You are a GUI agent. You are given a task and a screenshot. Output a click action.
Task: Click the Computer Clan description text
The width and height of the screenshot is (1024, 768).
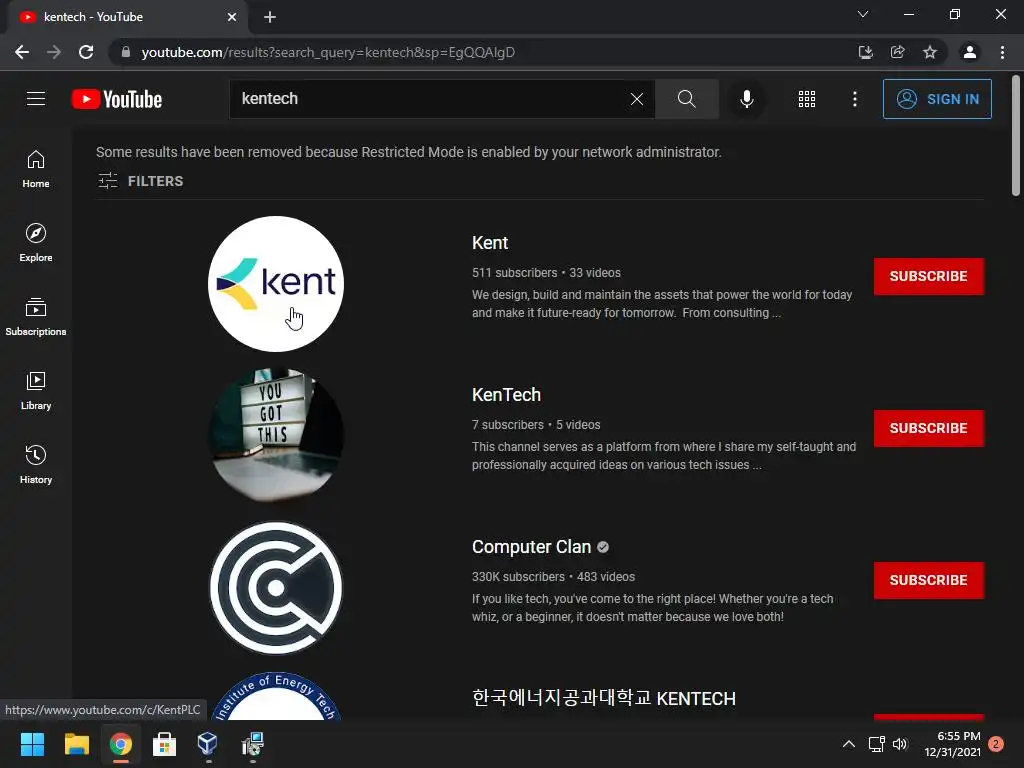[652, 607]
